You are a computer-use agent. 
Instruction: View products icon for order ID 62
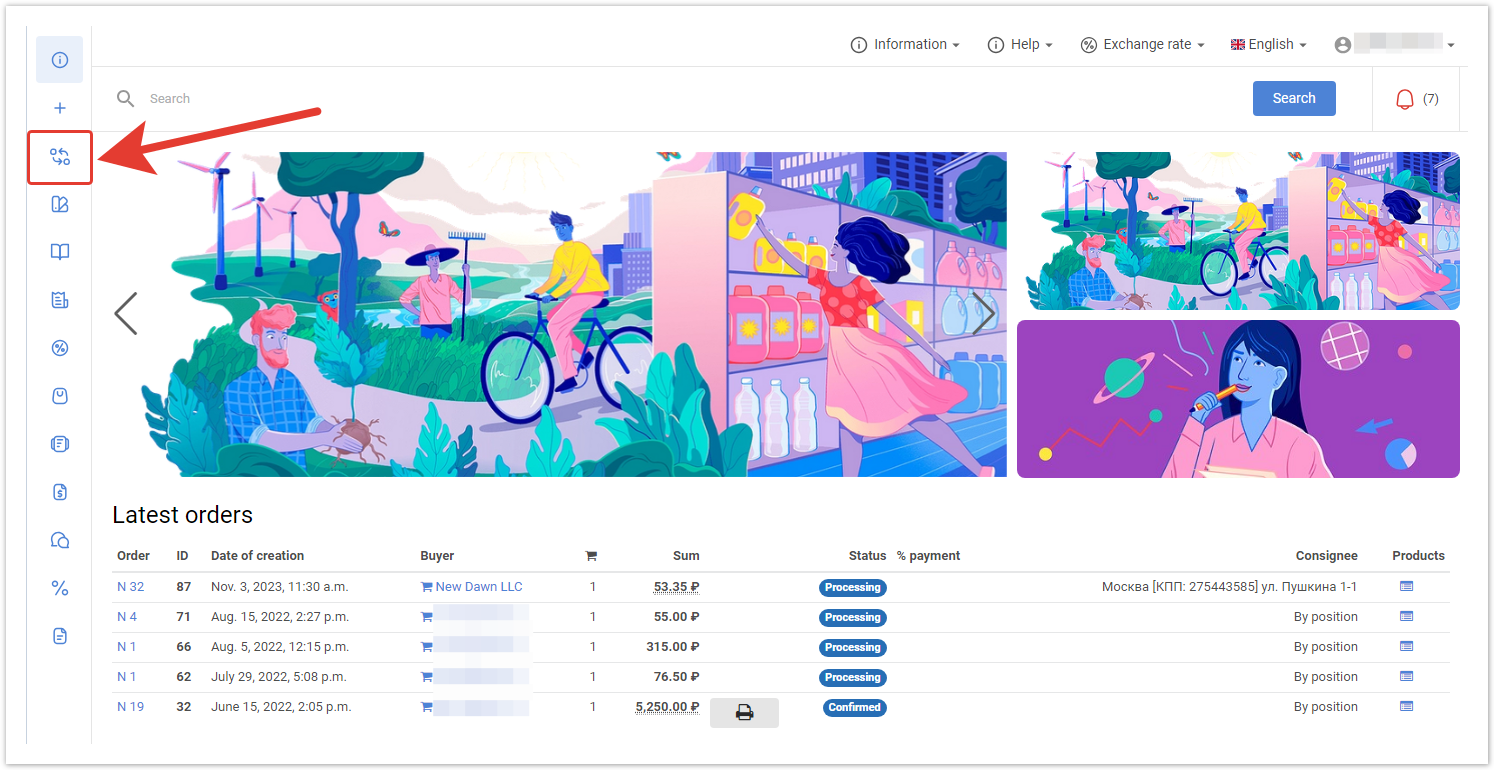pyautogui.click(x=1407, y=677)
